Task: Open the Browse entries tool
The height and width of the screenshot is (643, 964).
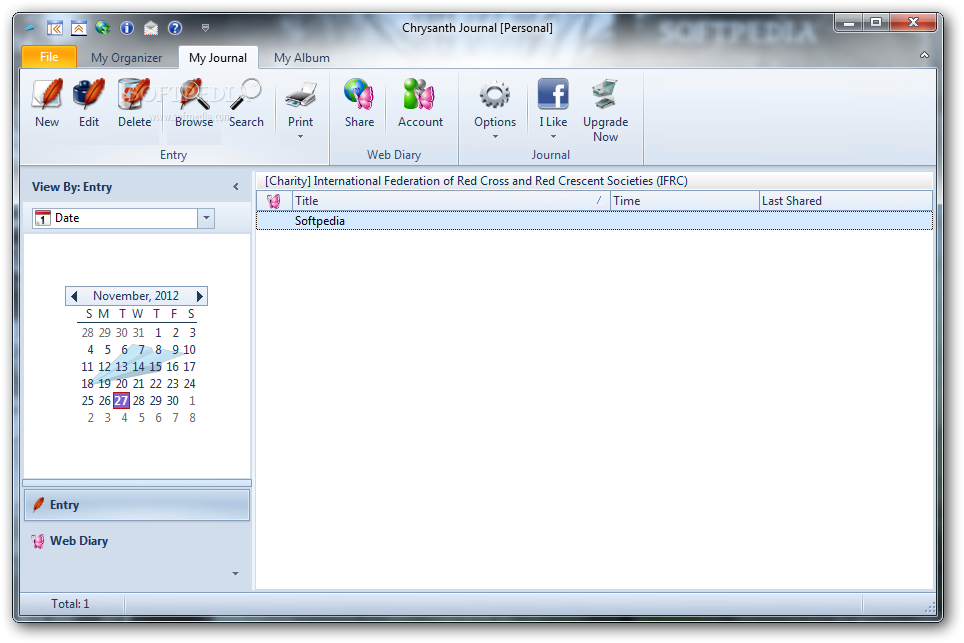Action: [194, 103]
